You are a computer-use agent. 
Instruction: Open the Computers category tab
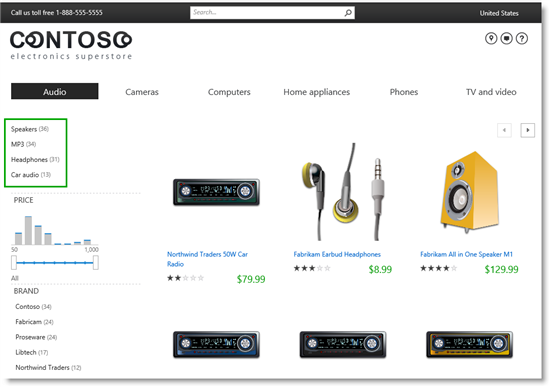pyautogui.click(x=229, y=92)
